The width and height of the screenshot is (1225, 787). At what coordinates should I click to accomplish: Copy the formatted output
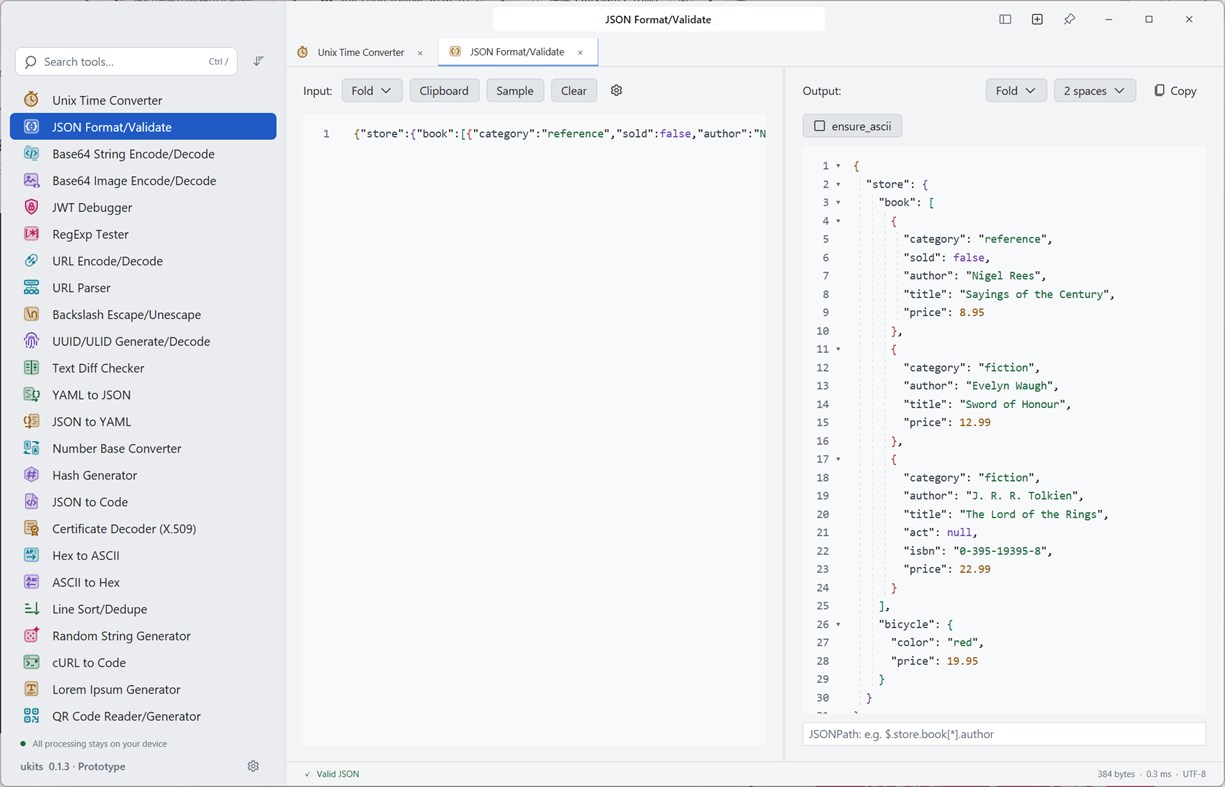(1175, 91)
